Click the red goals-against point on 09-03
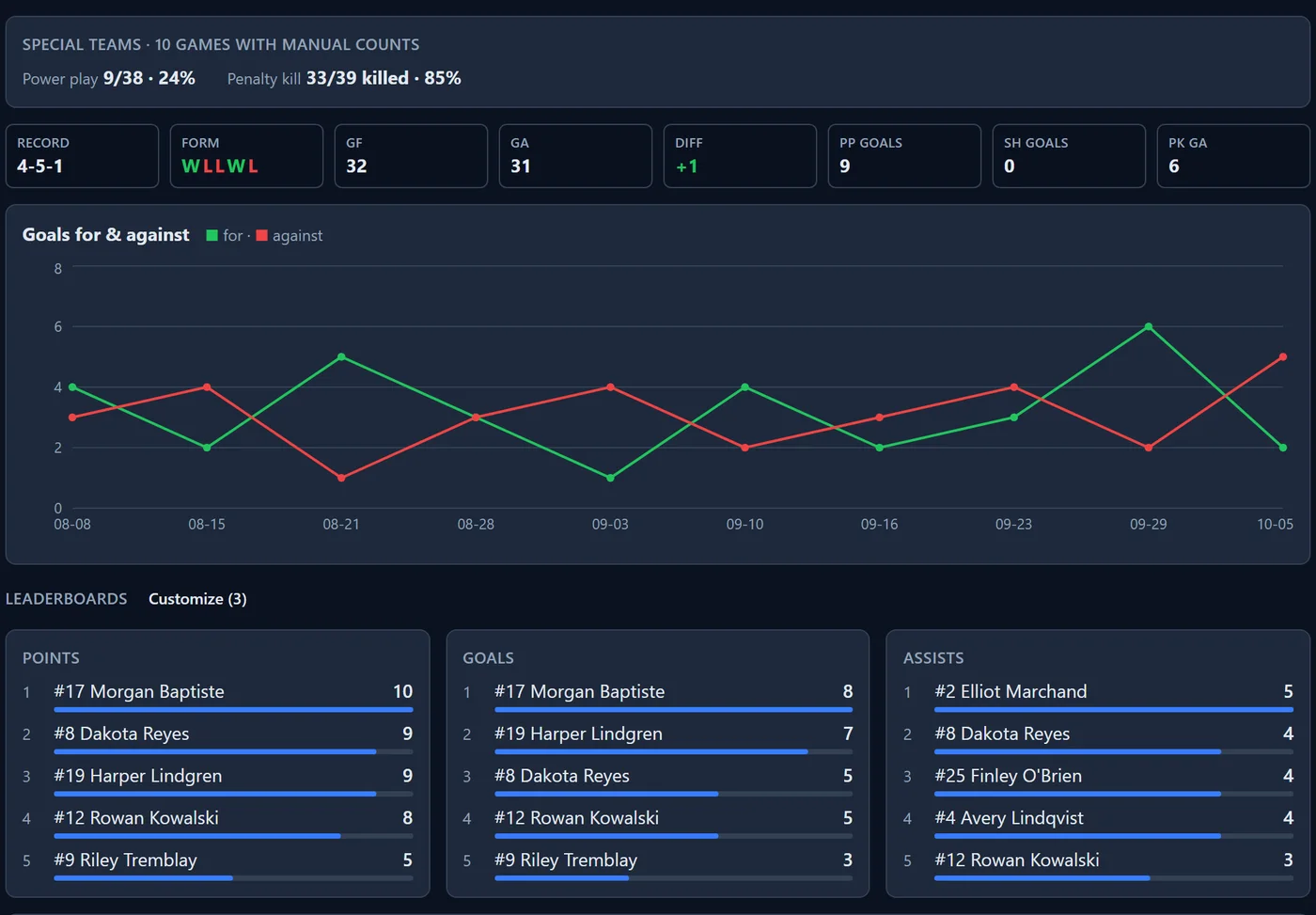This screenshot has width=1316, height=915. click(610, 387)
